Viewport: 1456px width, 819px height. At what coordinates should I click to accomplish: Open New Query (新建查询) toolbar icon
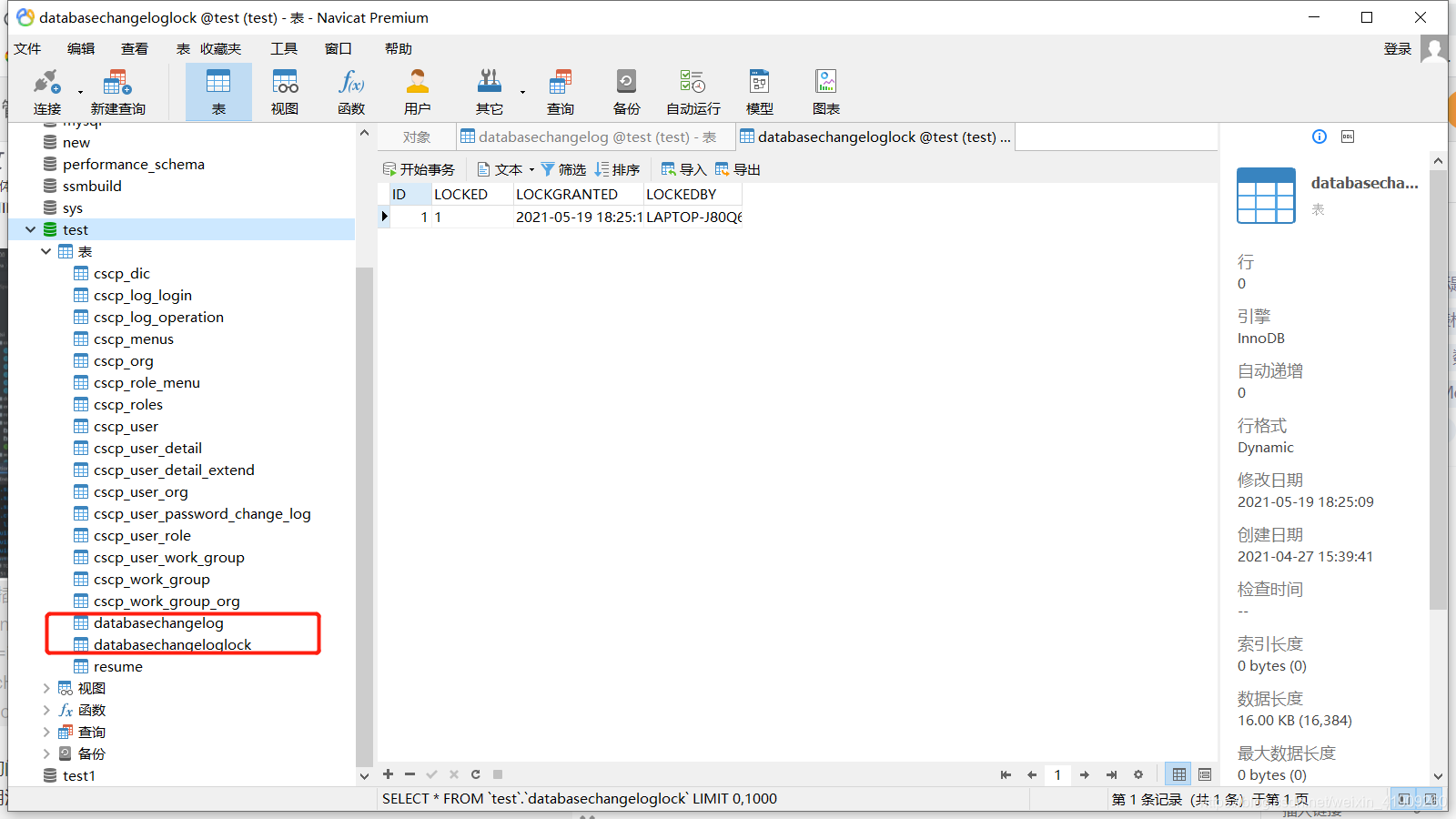(117, 92)
